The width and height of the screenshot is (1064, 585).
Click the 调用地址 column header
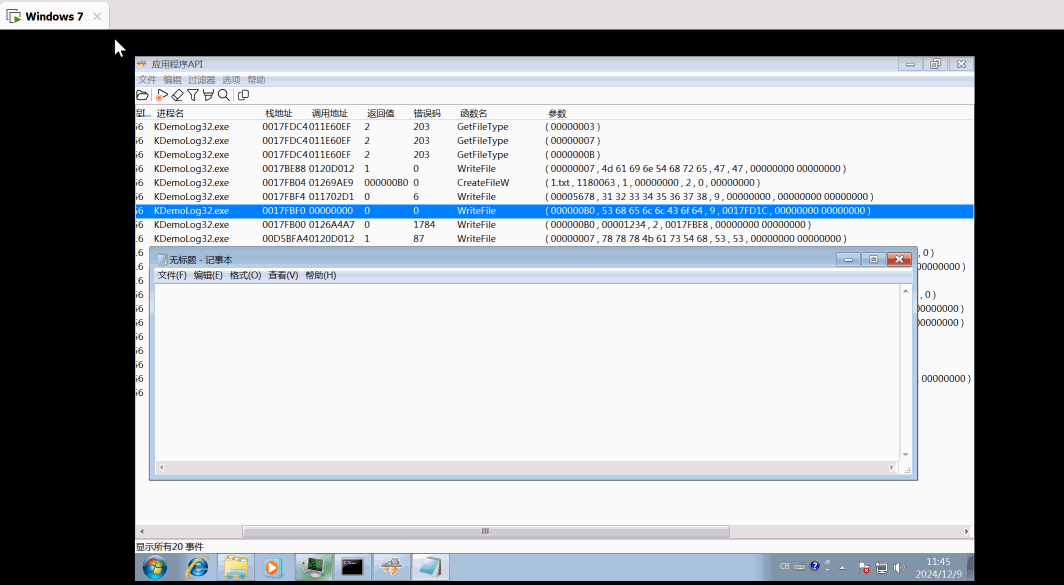330,113
